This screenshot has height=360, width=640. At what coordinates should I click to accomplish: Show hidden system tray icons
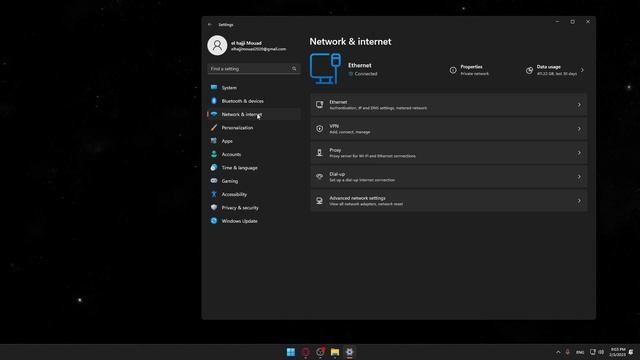point(558,352)
